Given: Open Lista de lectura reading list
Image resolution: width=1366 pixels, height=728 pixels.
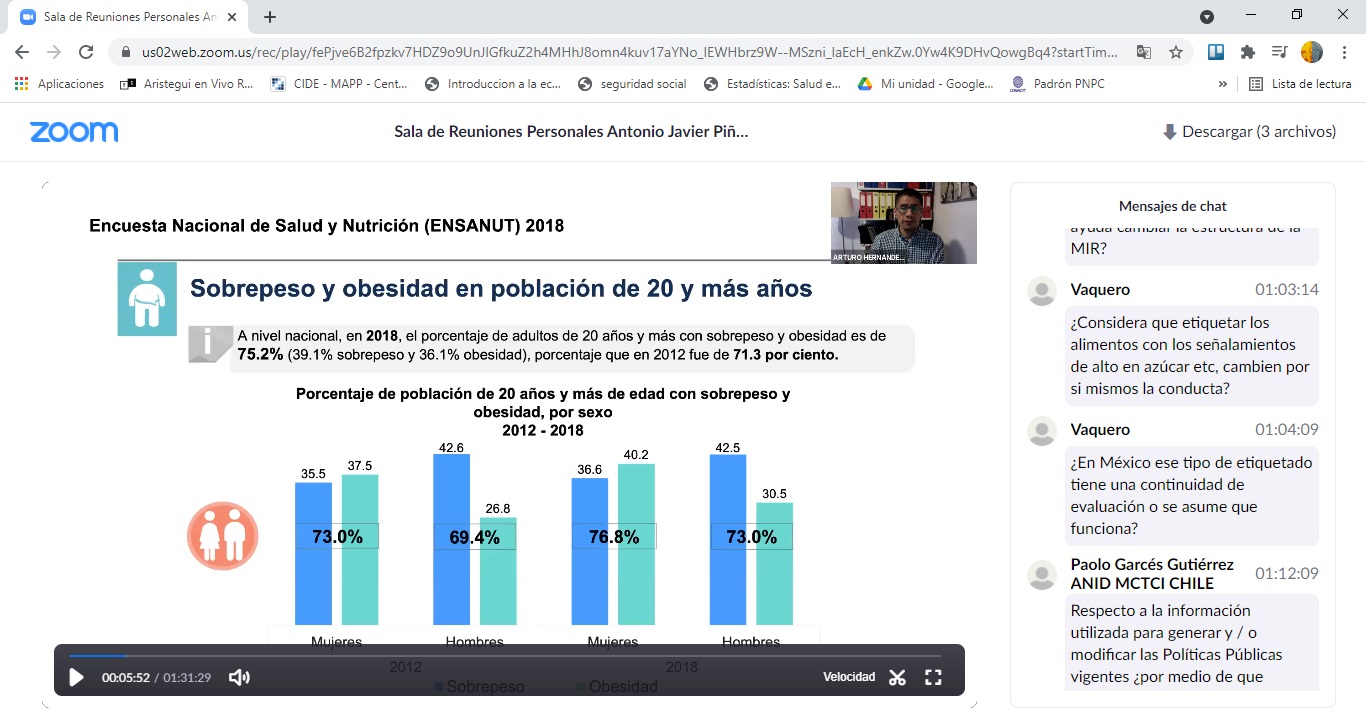Looking at the screenshot, I should 1300,84.
